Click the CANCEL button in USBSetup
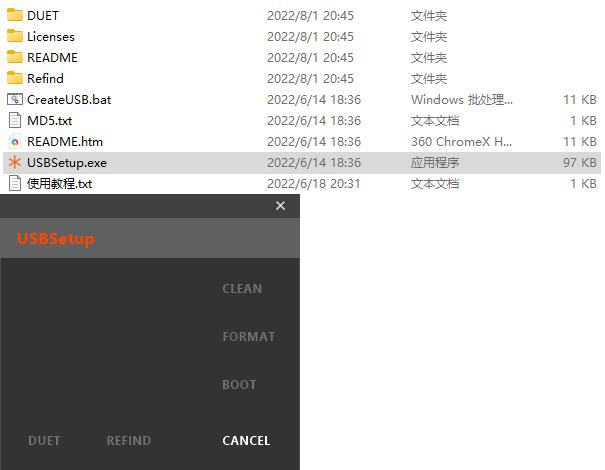Screen dimensions: 605x470 coord(246,441)
